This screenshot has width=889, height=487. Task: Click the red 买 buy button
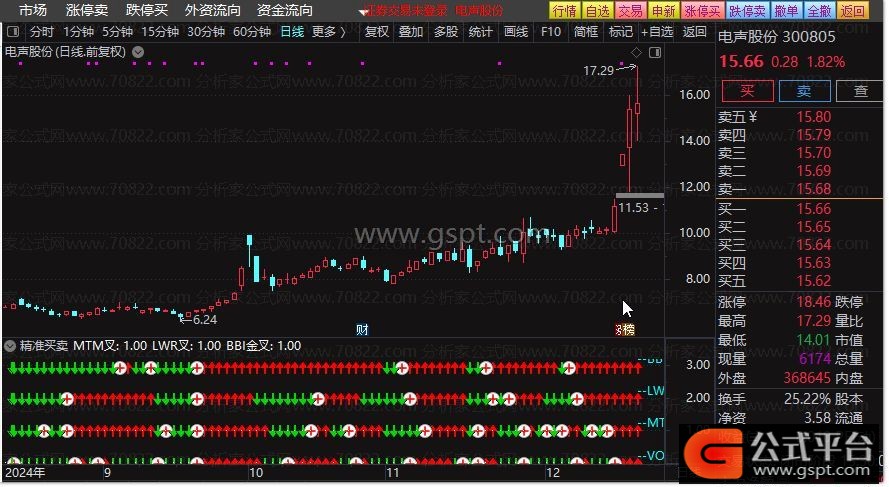pos(747,91)
